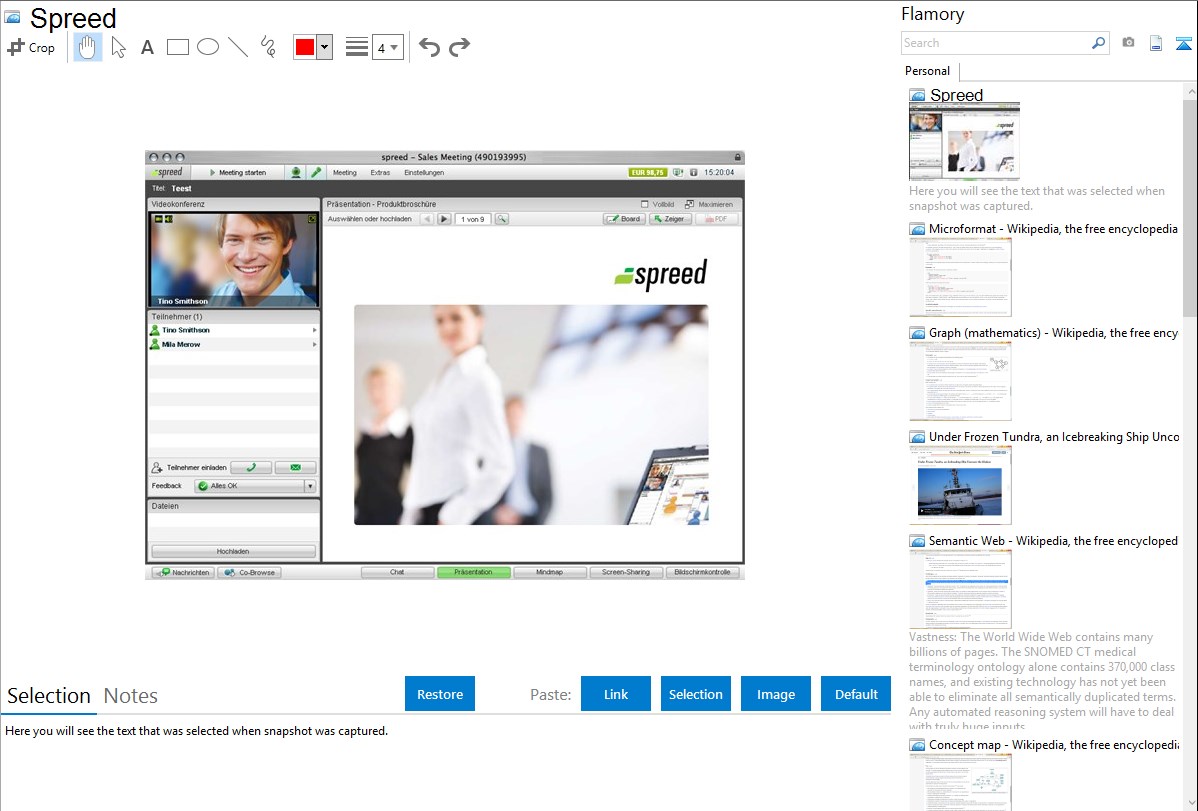Expand Tino Smithson participant options
Viewport: 1198px width, 811px height.
tap(314, 330)
